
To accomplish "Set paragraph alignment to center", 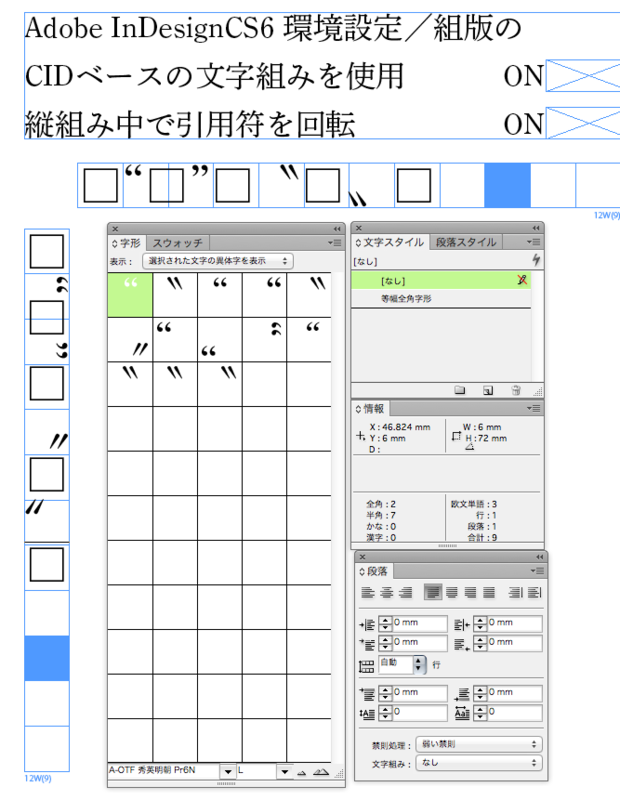I will pos(387,592).
